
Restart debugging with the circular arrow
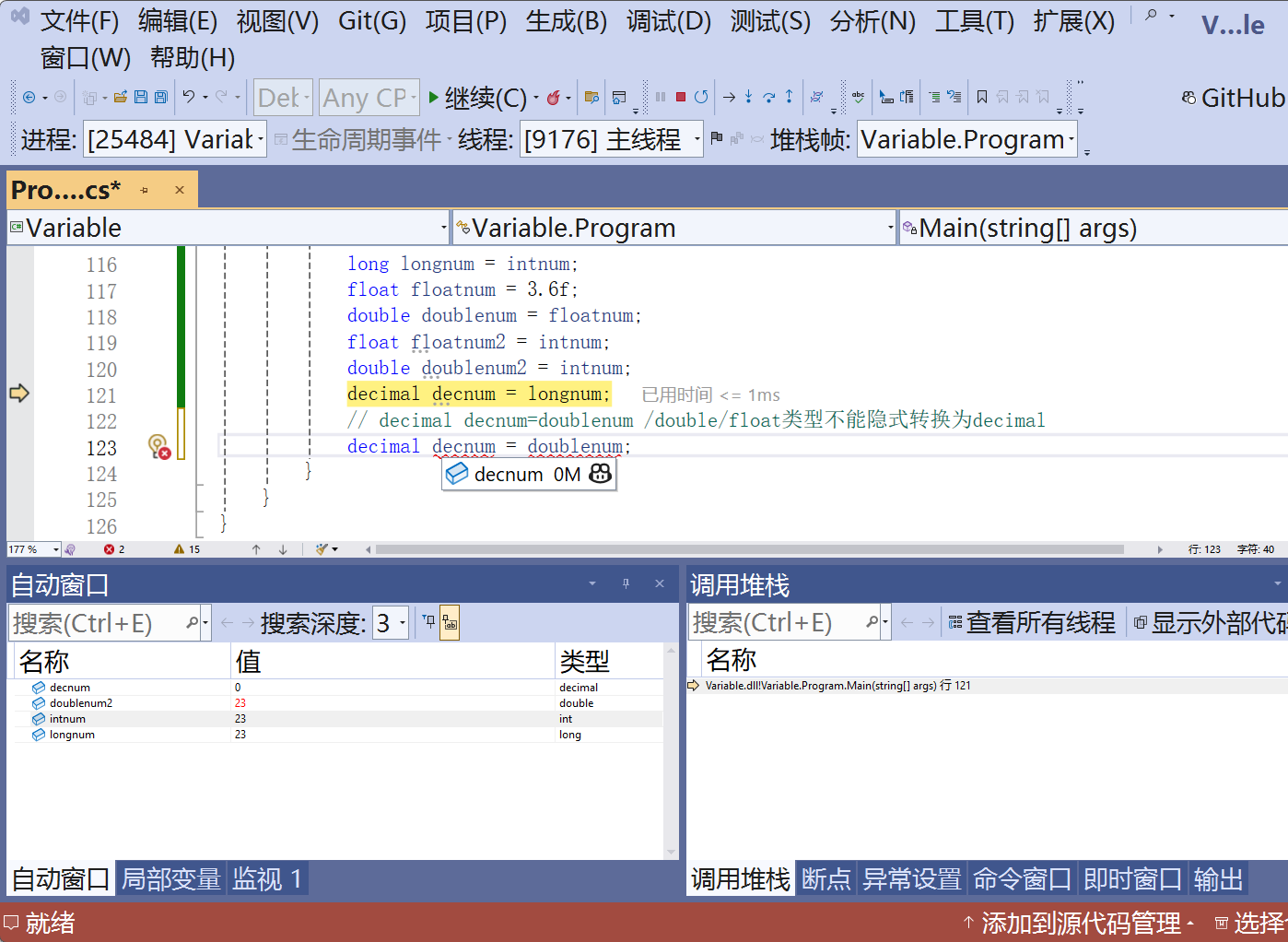[x=701, y=97]
